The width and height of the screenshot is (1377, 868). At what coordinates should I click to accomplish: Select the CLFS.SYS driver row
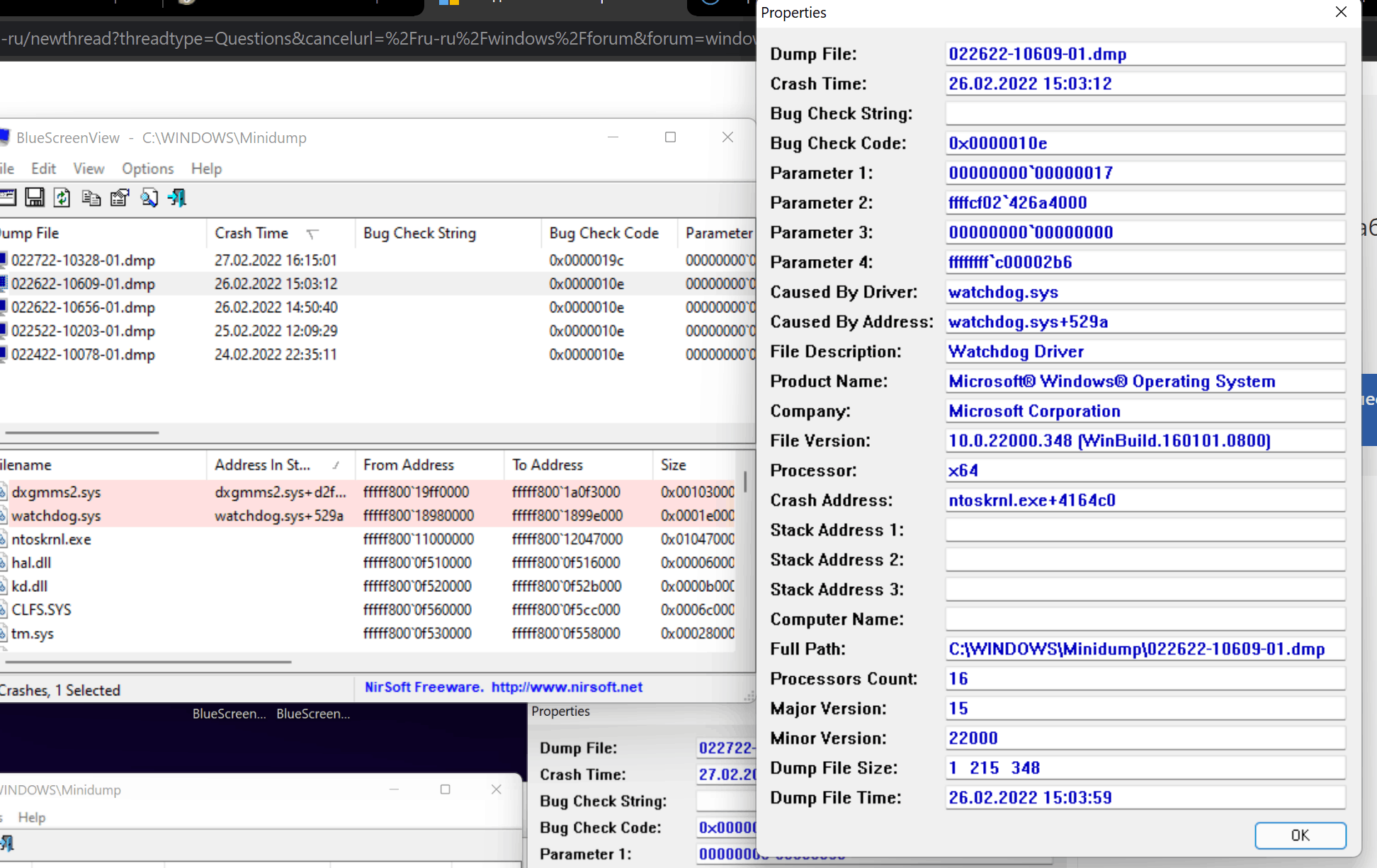(x=368, y=609)
